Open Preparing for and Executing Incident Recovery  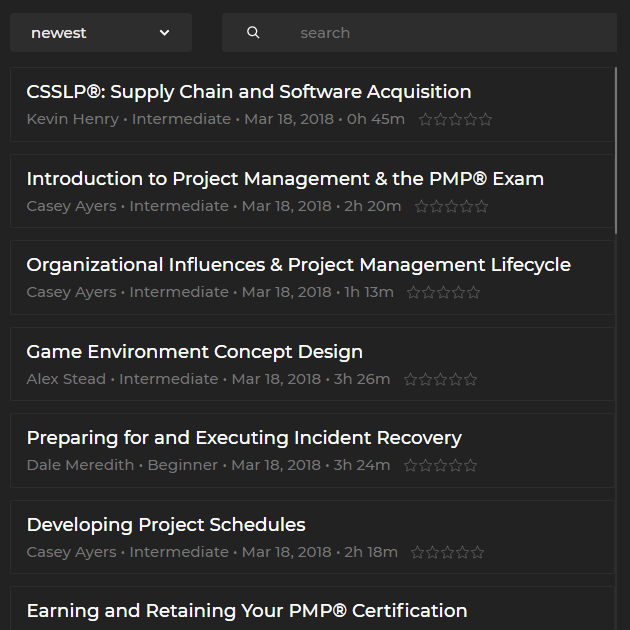point(244,438)
